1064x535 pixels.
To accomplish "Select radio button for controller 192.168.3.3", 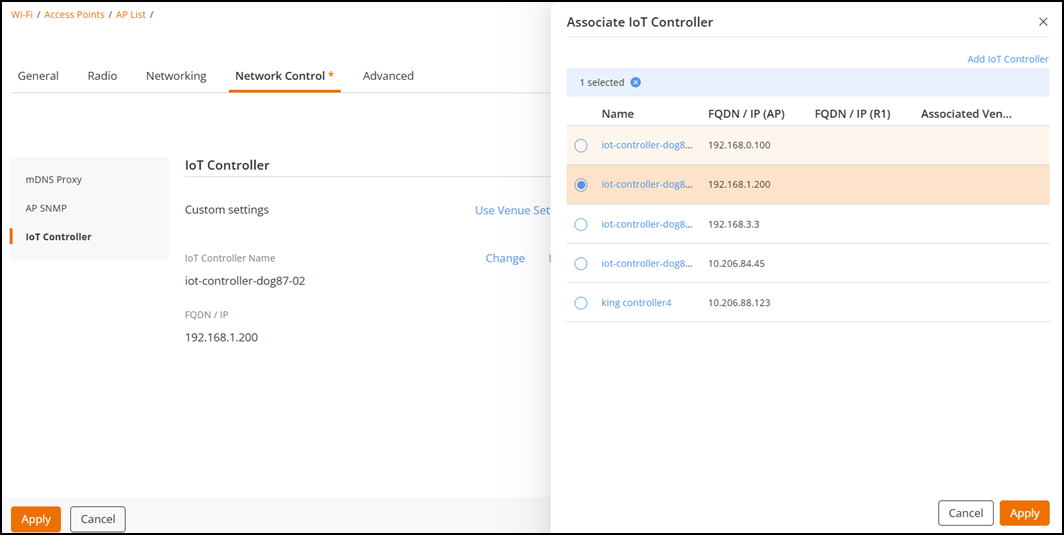I will pos(581,224).
